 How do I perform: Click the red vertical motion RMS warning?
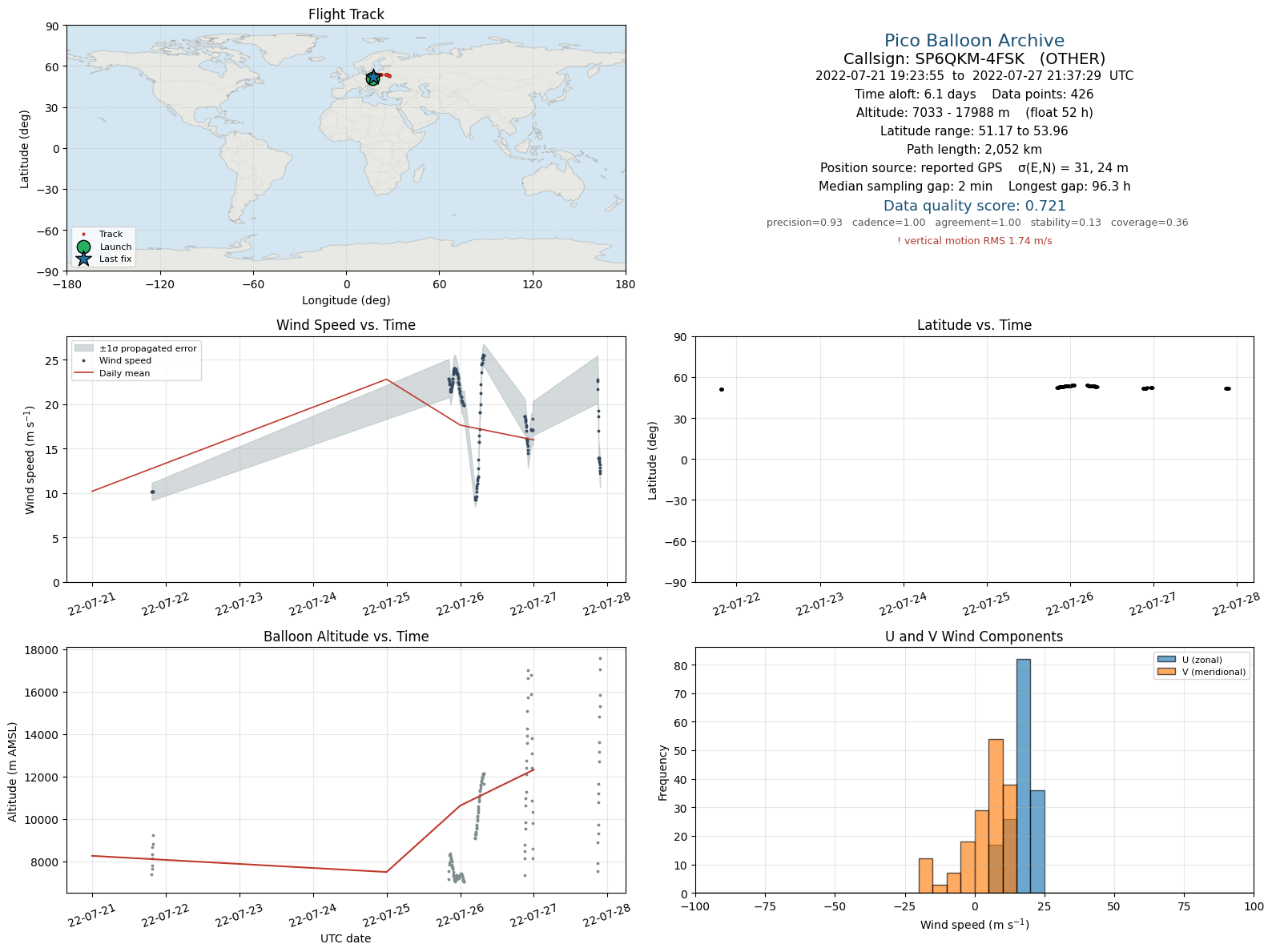(974, 241)
